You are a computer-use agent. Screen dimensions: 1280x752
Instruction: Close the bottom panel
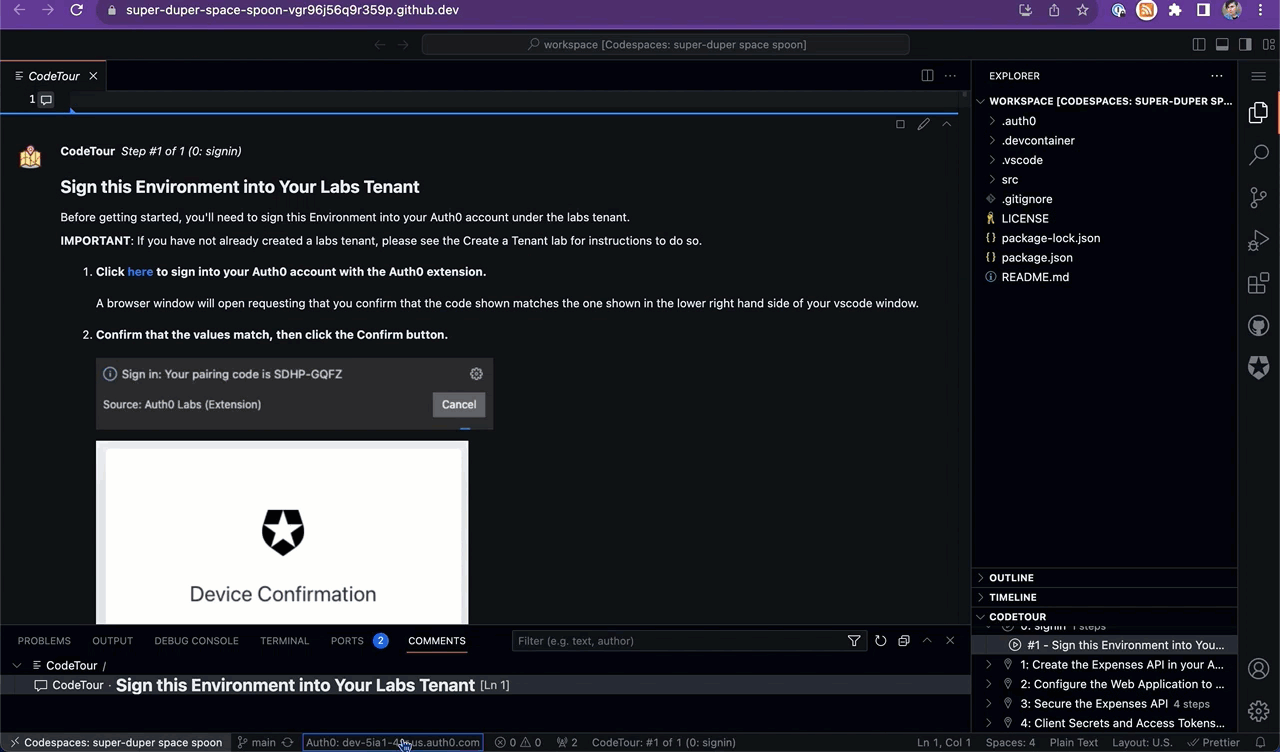(x=950, y=641)
